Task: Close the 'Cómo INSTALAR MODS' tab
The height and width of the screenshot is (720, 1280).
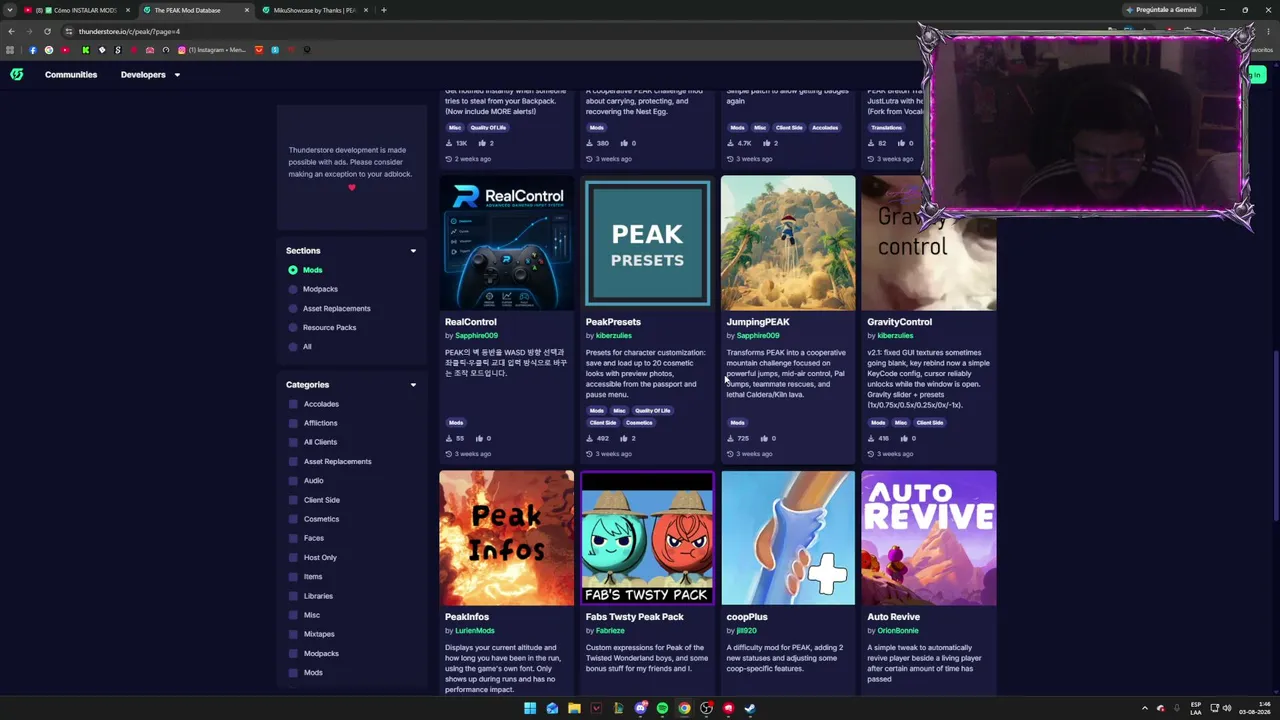Action: [127, 10]
